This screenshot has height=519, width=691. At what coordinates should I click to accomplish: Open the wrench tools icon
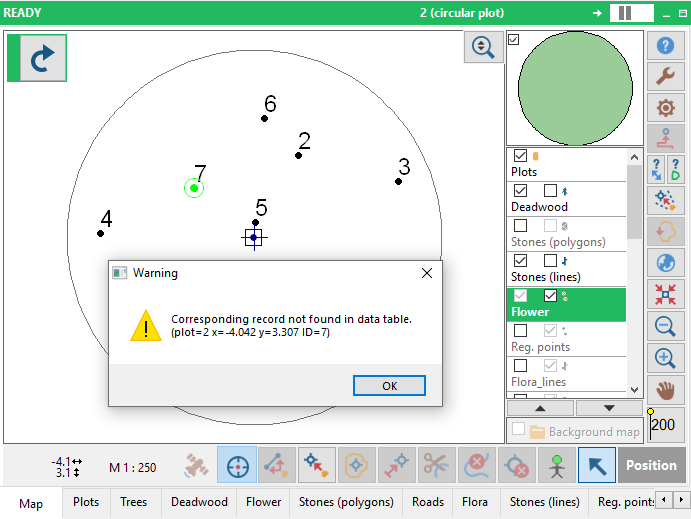click(665, 77)
